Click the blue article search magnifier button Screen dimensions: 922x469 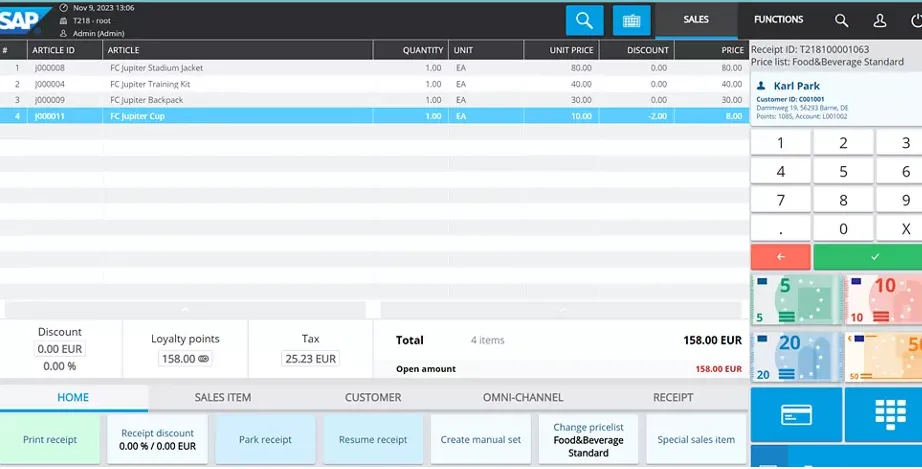pyautogui.click(x=584, y=20)
